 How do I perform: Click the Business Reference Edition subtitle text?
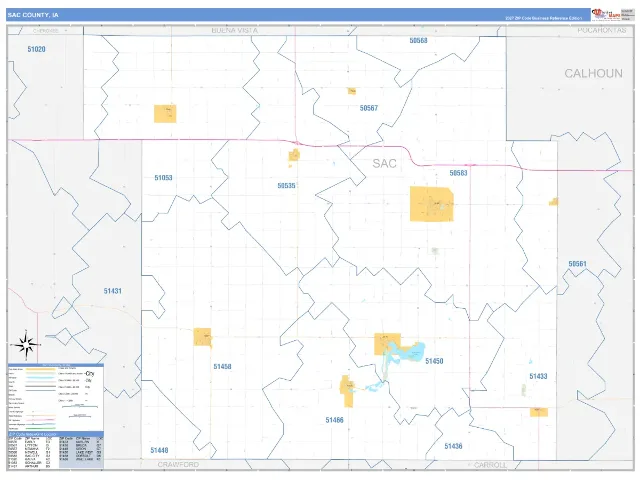tap(544, 18)
